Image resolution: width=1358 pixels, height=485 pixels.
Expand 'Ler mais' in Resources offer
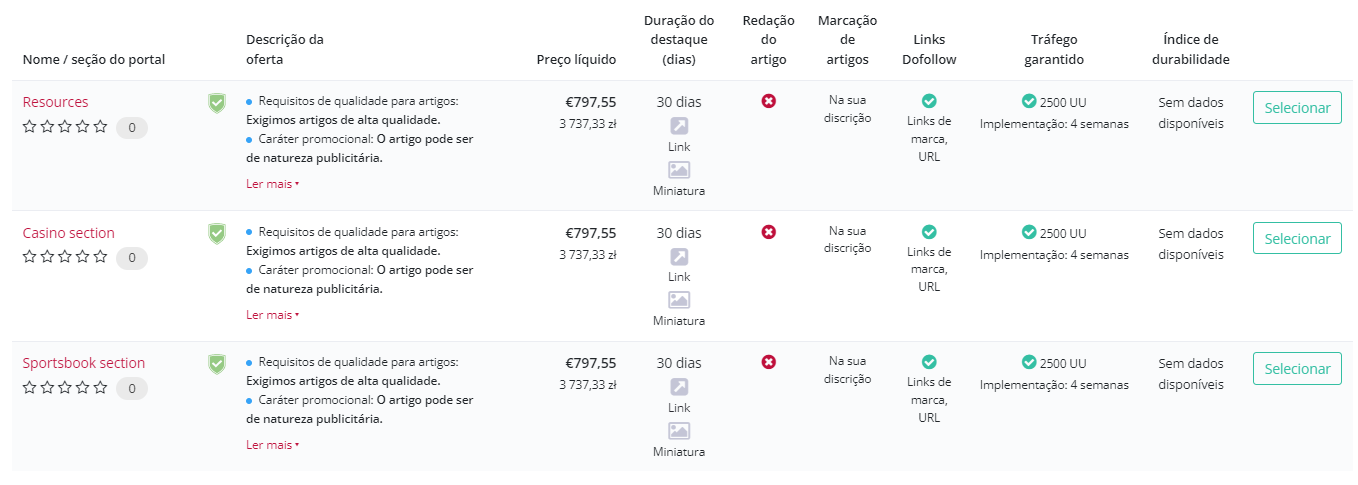270,184
